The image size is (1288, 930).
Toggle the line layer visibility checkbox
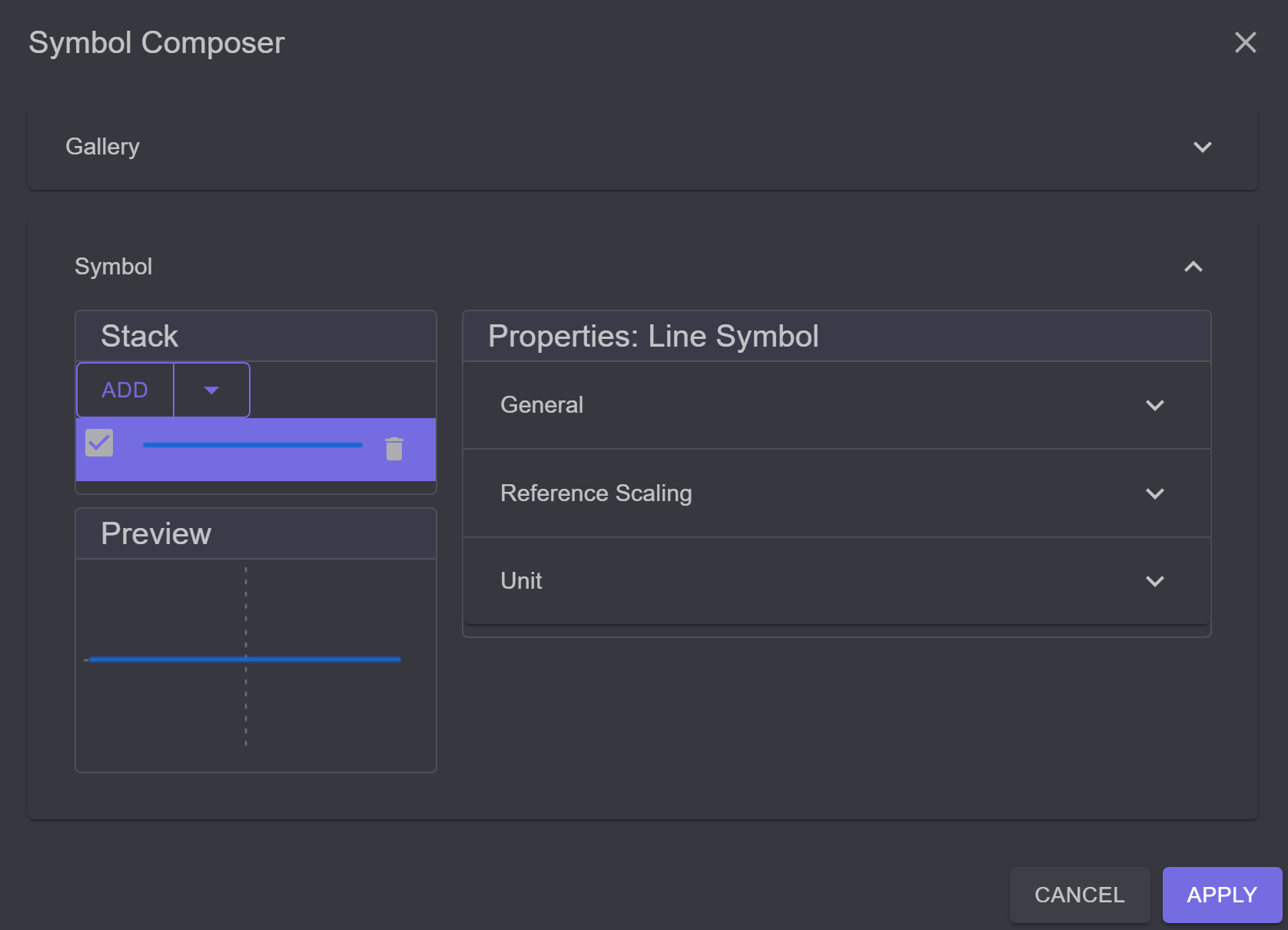point(99,443)
